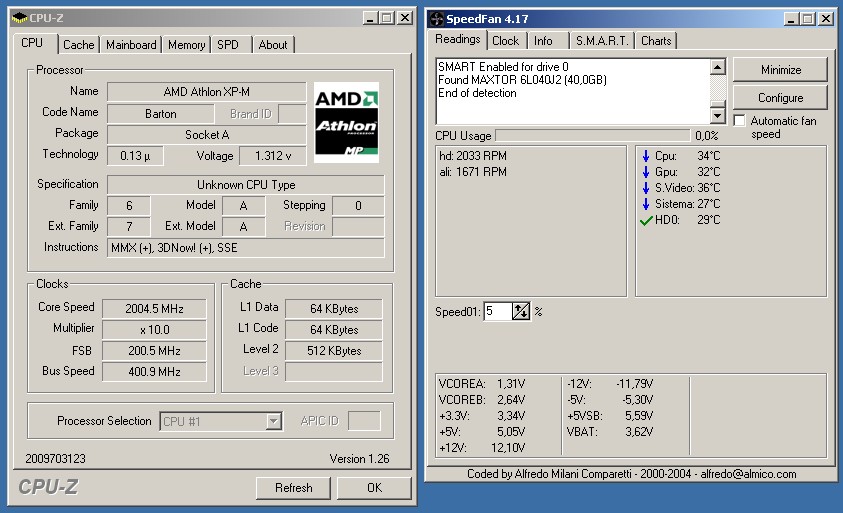Click the Speed01 spinner arrows

(521, 311)
